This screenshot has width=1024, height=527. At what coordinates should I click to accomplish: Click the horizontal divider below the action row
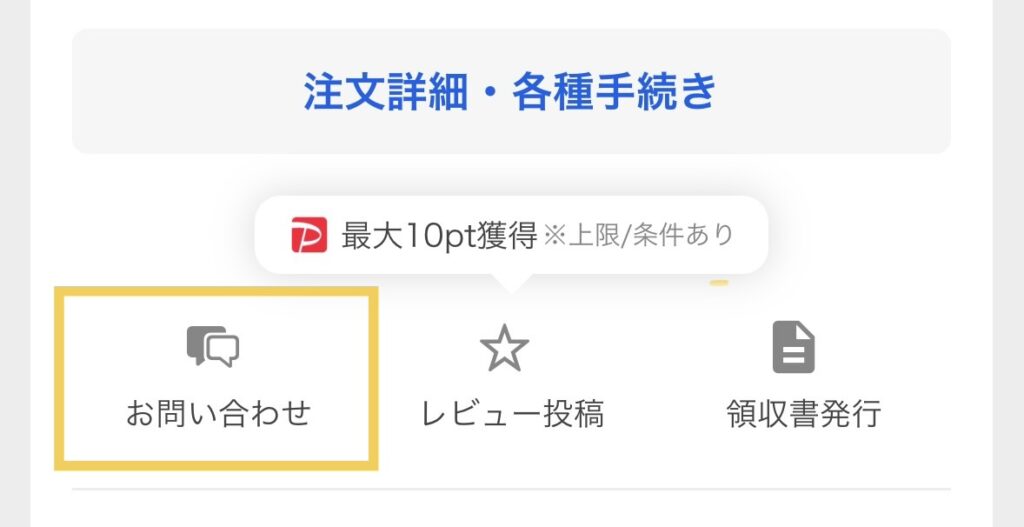pos(511,489)
